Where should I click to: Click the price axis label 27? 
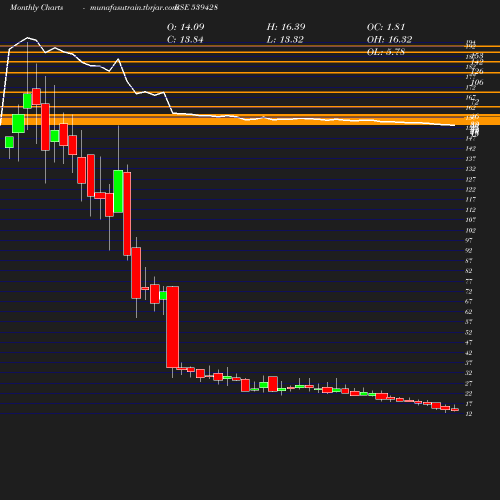coord(469,383)
